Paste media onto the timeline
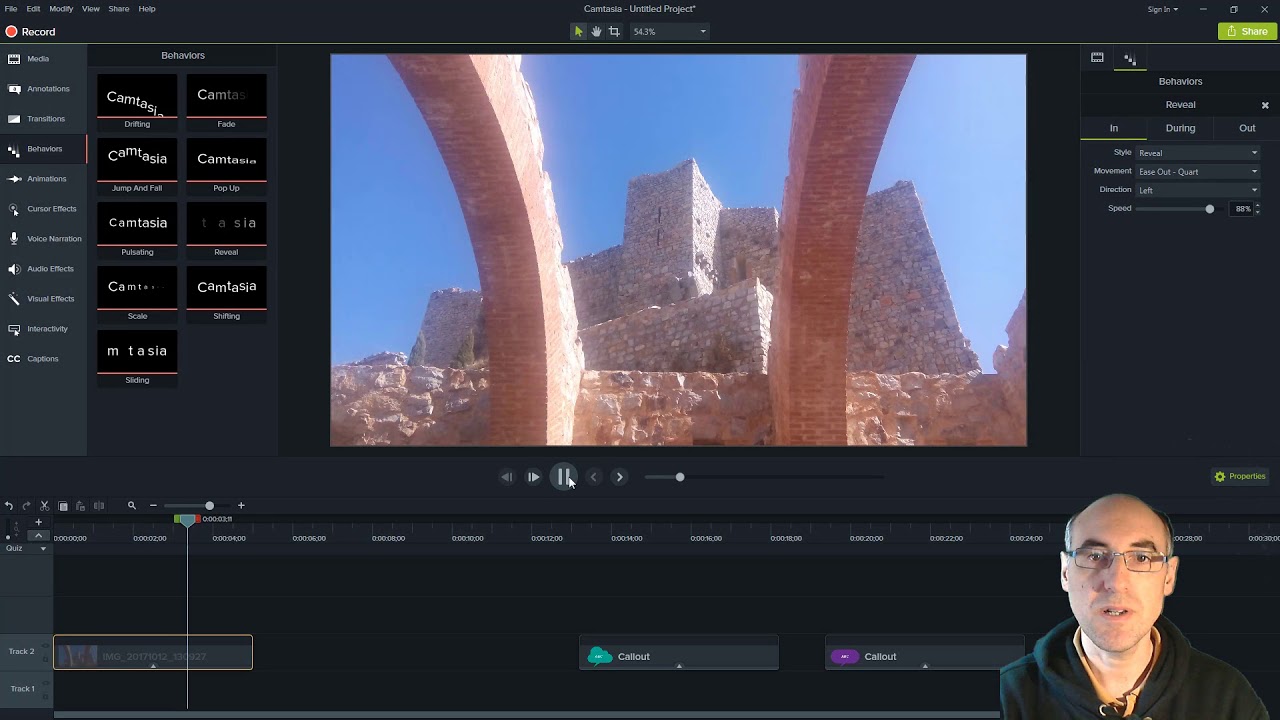Viewport: 1280px width, 720px height. [81, 506]
